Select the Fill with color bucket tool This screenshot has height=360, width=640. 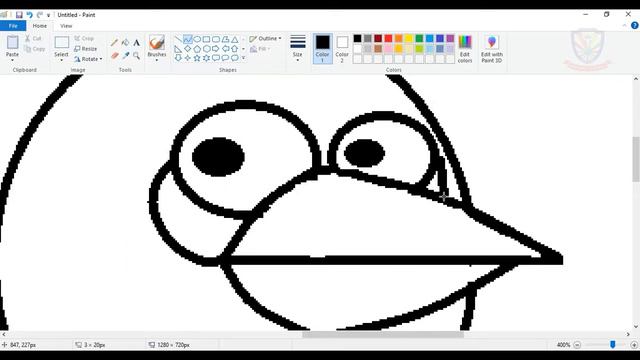coord(125,42)
